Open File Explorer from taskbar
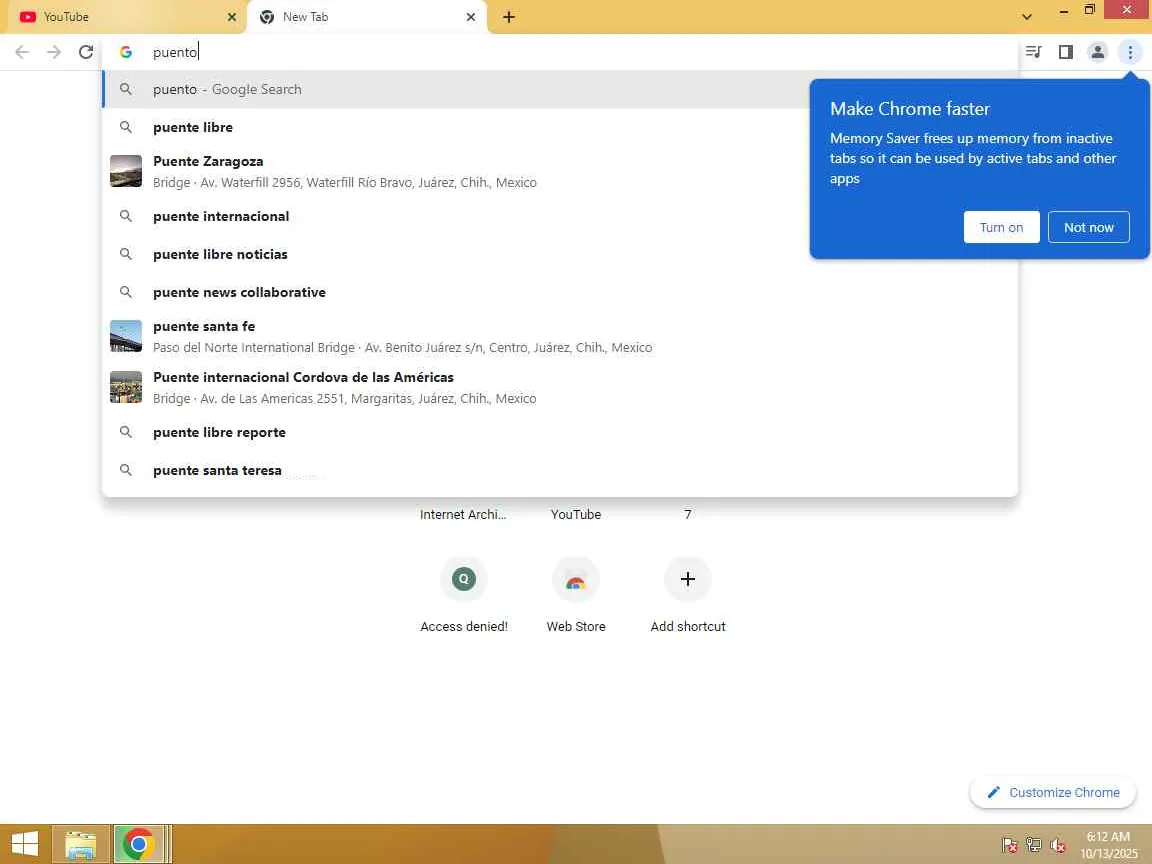Screen dimensions: 1152x864 click(81, 844)
